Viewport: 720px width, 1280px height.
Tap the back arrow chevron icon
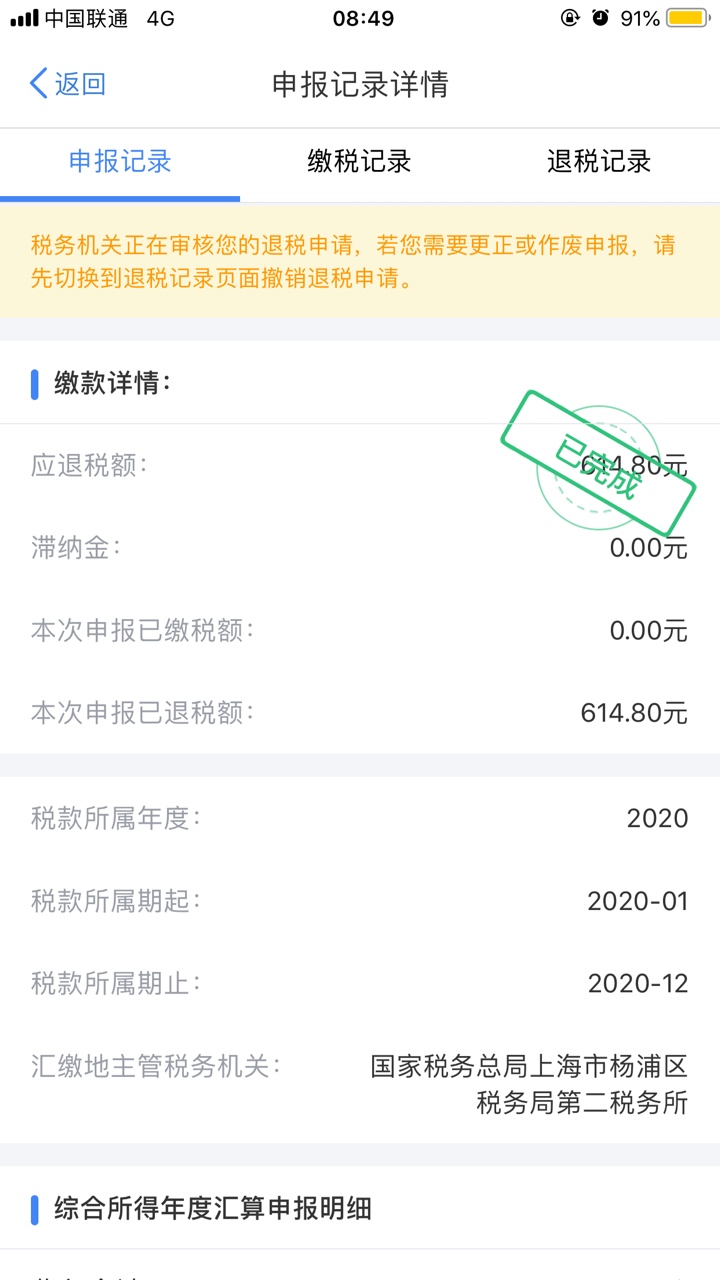(x=39, y=84)
